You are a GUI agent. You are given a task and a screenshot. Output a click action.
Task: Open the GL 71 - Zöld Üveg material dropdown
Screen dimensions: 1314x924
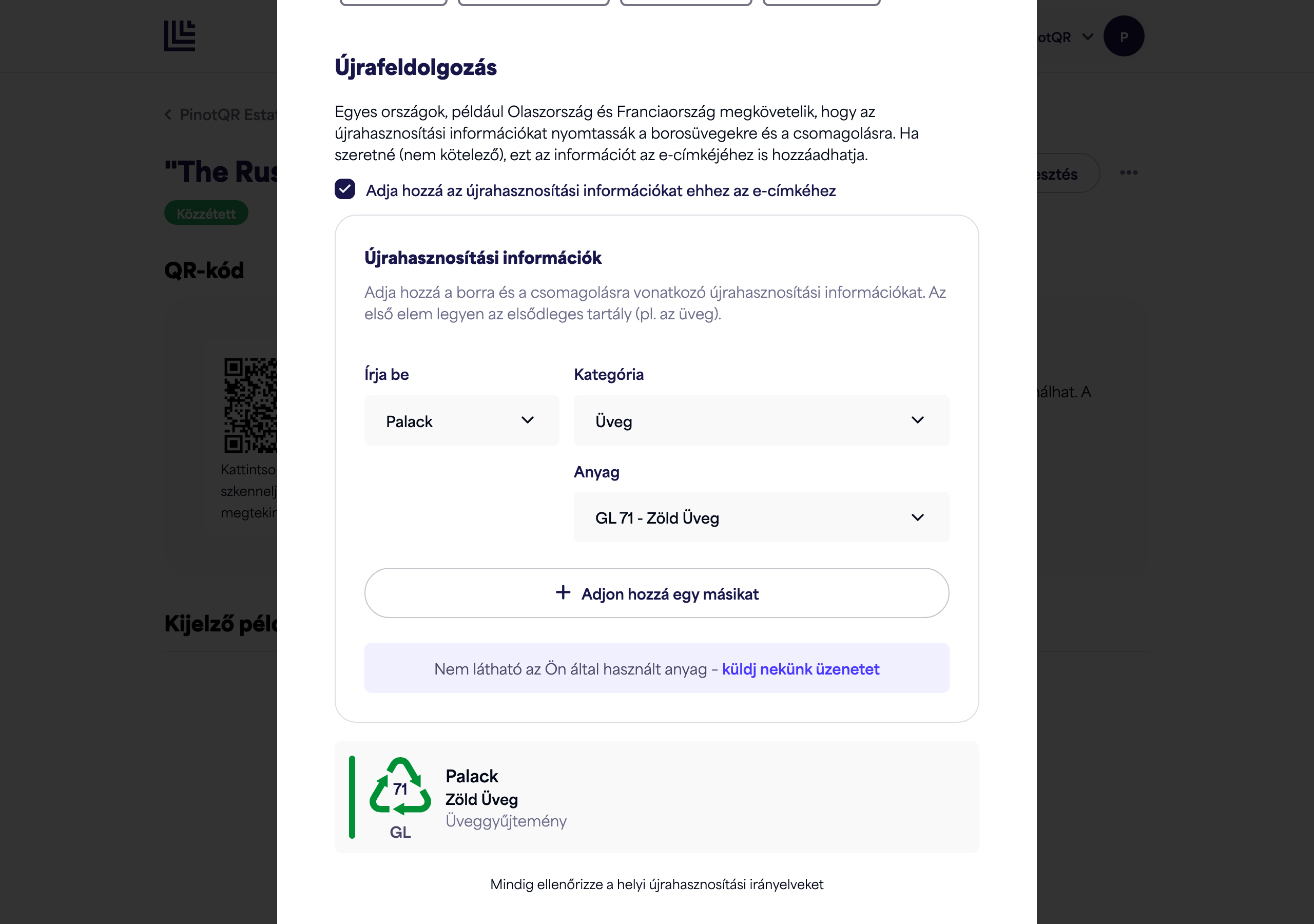[761, 517]
